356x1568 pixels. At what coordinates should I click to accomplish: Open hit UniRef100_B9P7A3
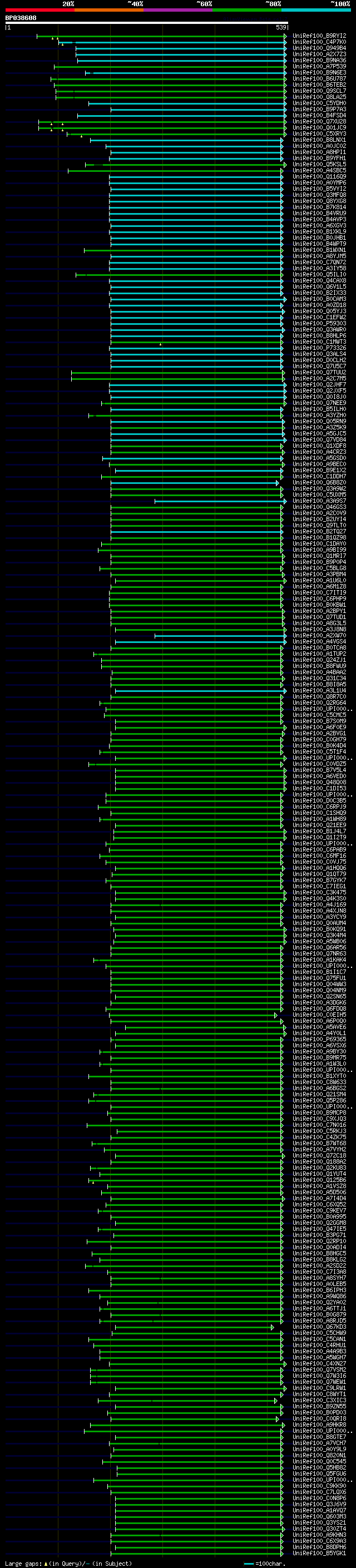[319, 109]
